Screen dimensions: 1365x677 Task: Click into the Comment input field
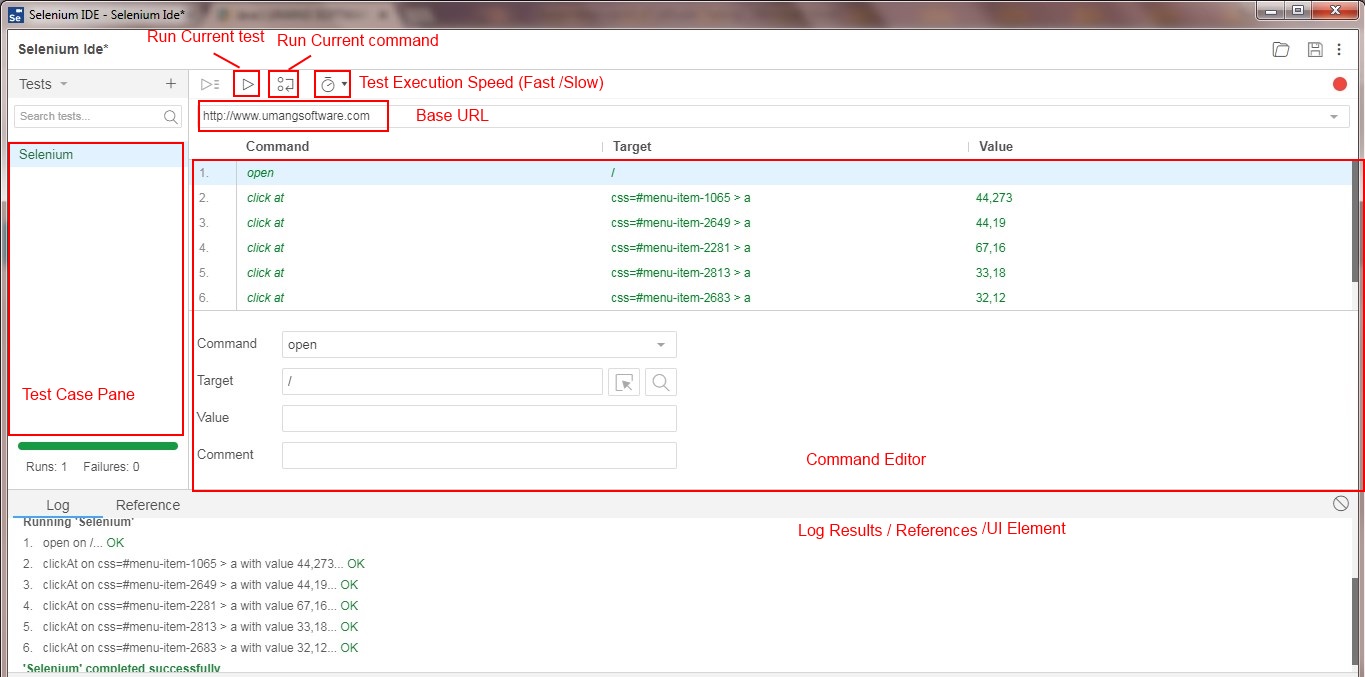coord(479,455)
